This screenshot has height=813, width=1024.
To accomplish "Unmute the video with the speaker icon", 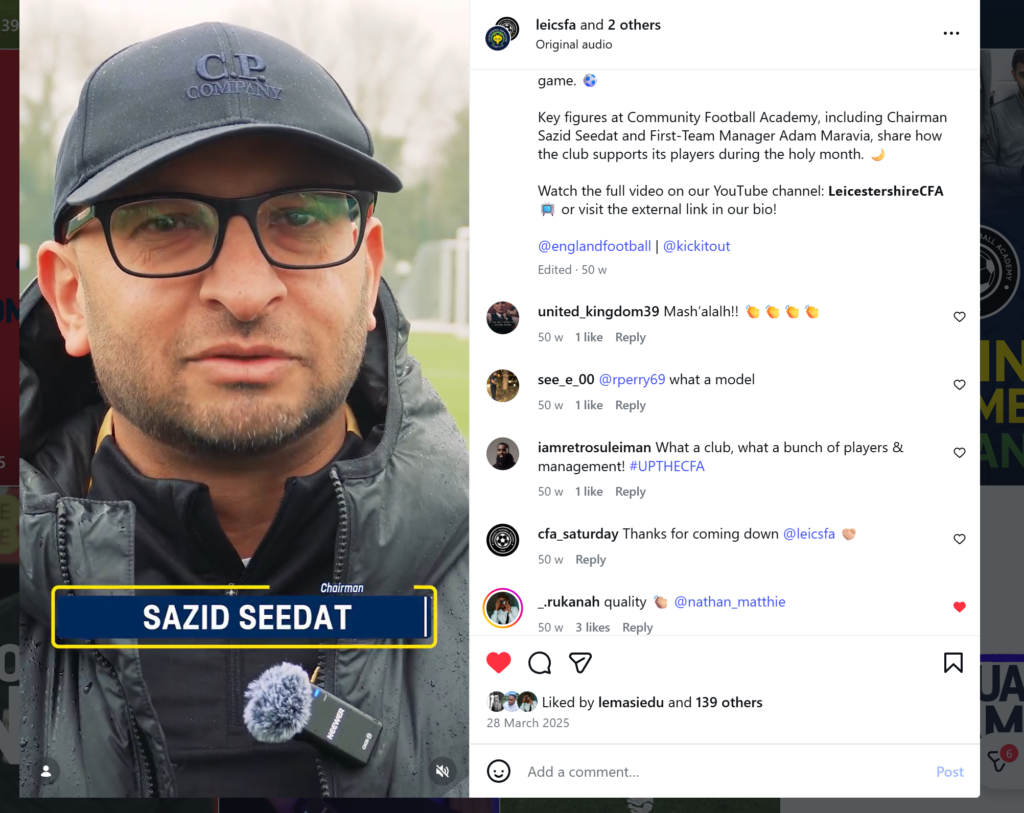I will click(x=442, y=771).
